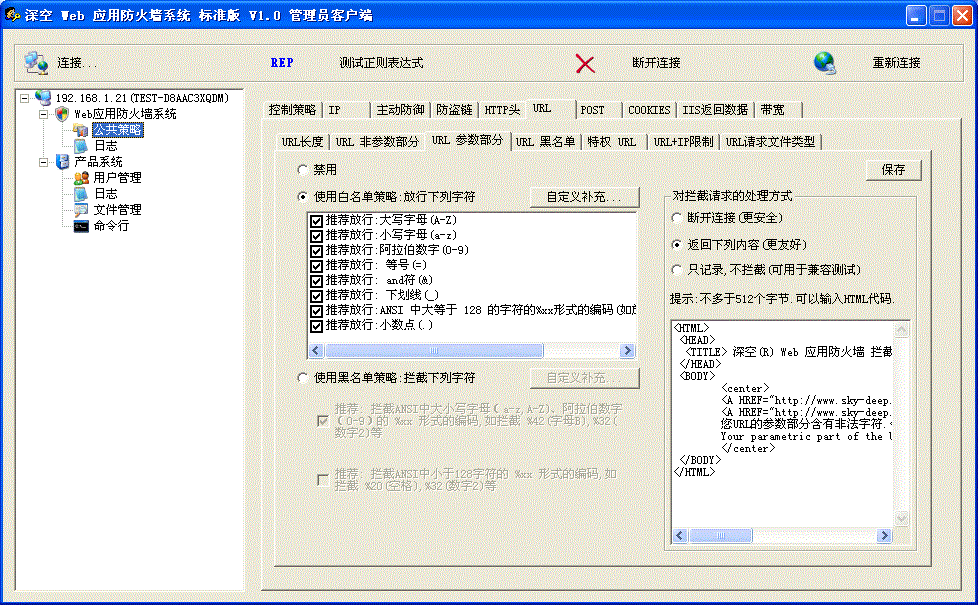Click the log icon under Web应用防火墙系统
978x605 pixels.
(x=80, y=145)
